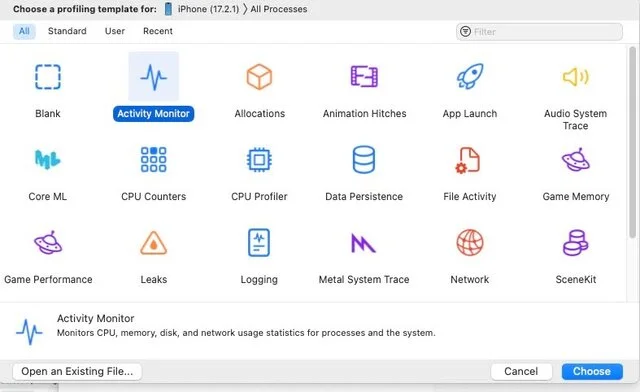
Task: Select the Animation Hitches film icon
Action: pyautogui.click(x=364, y=77)
